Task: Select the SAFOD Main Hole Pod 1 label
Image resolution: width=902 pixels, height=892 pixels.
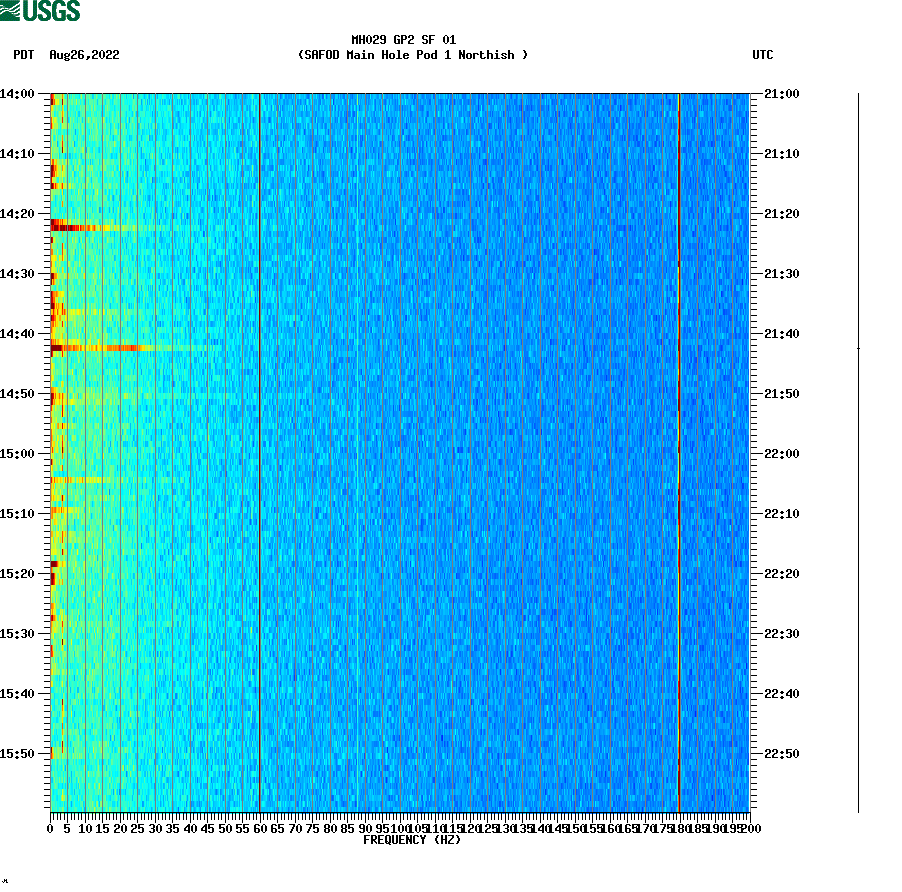Action: click(x=414, y=55)
